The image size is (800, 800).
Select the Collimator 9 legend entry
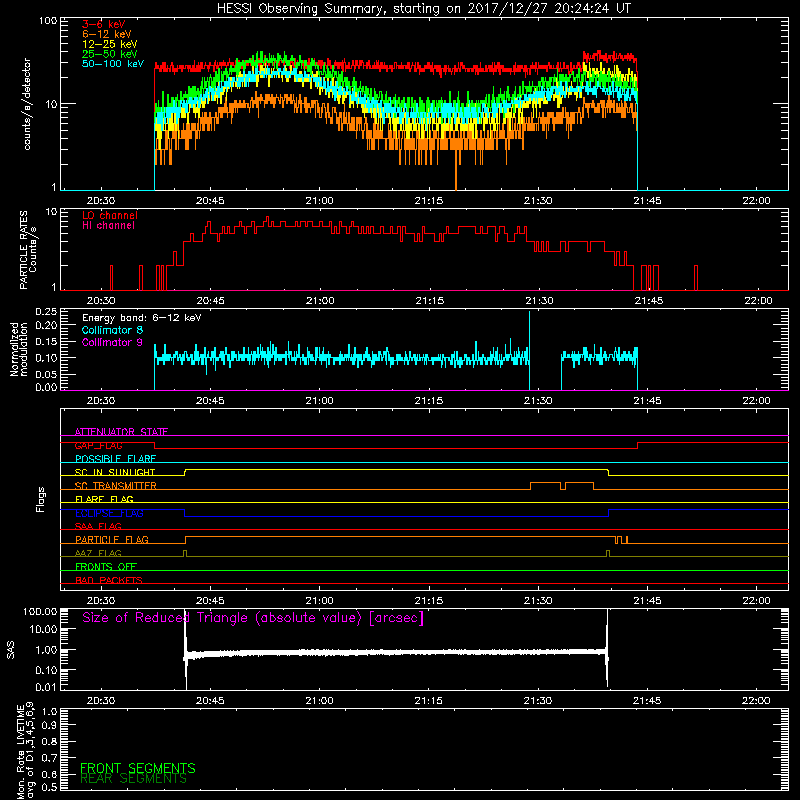click(x=112, y=342)
